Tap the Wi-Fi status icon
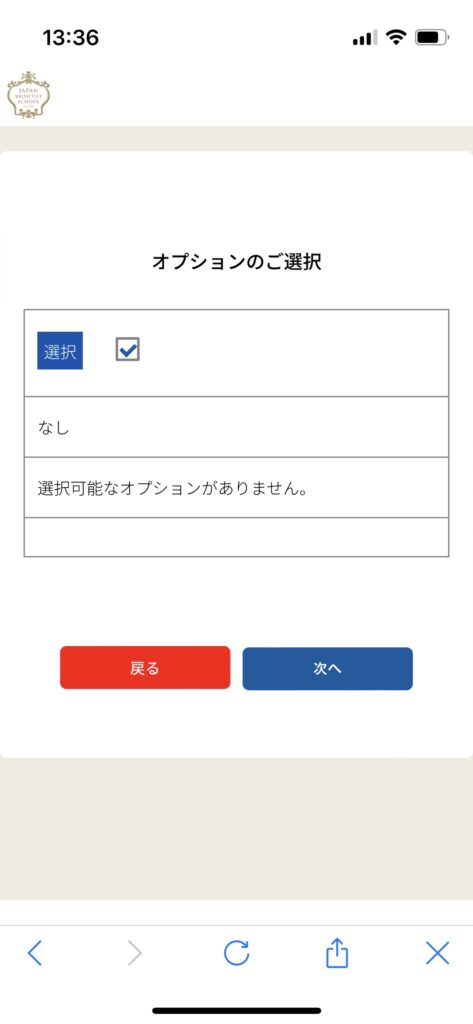This screenshot has height=1024, width=473. pyautogui.click(x=396, y=38)
